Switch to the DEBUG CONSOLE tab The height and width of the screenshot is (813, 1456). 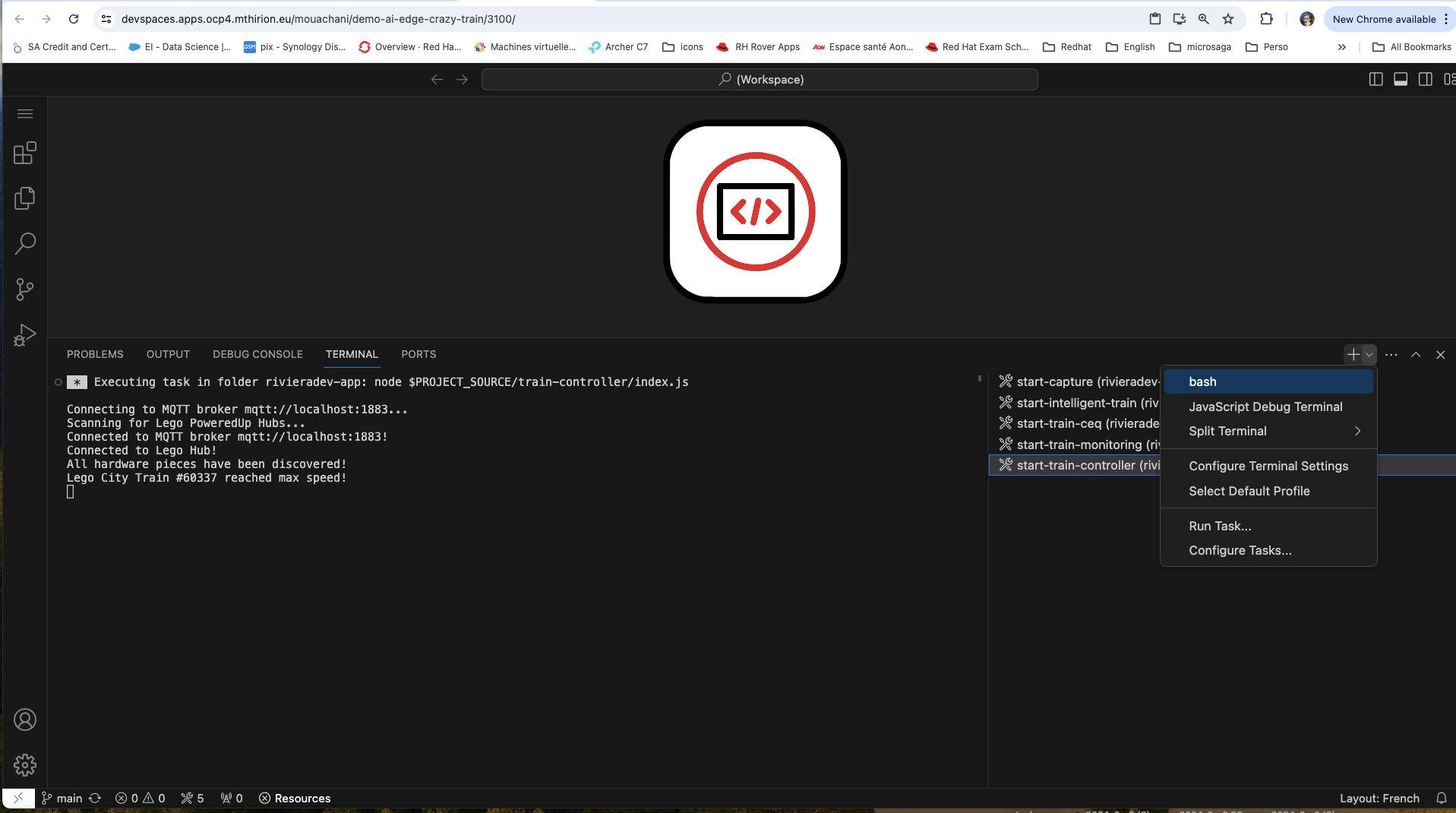click(257, 354)
